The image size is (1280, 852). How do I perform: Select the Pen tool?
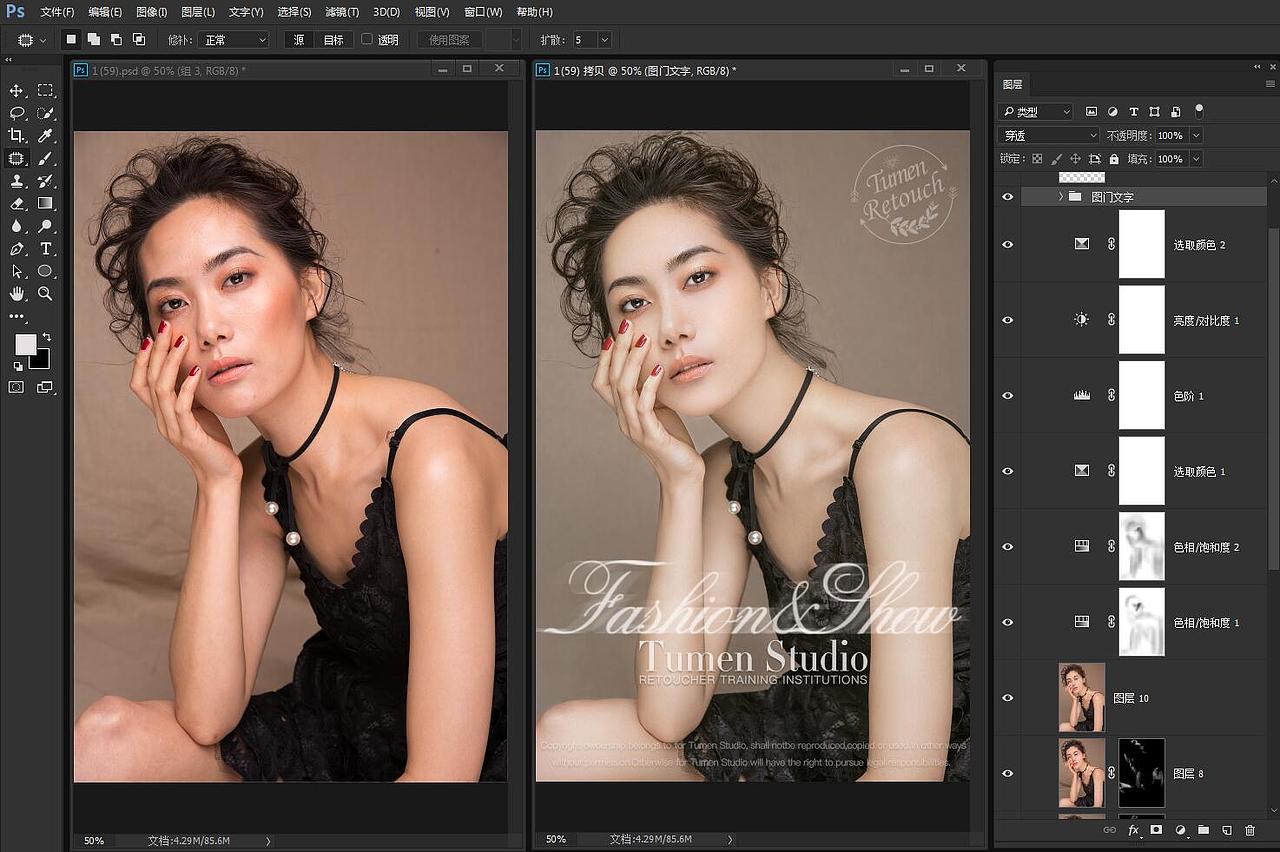[x=16, y=248]
